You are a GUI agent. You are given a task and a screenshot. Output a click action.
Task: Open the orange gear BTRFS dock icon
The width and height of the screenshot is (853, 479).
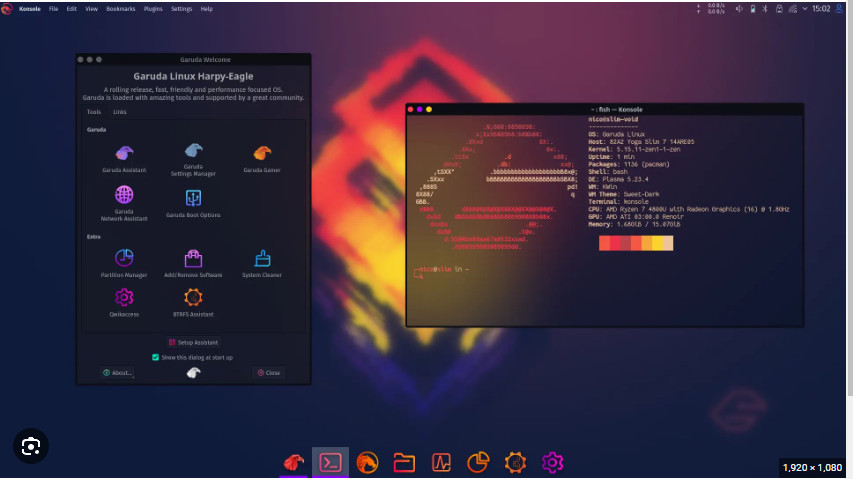pyautogui.click(x=515, y=463)
